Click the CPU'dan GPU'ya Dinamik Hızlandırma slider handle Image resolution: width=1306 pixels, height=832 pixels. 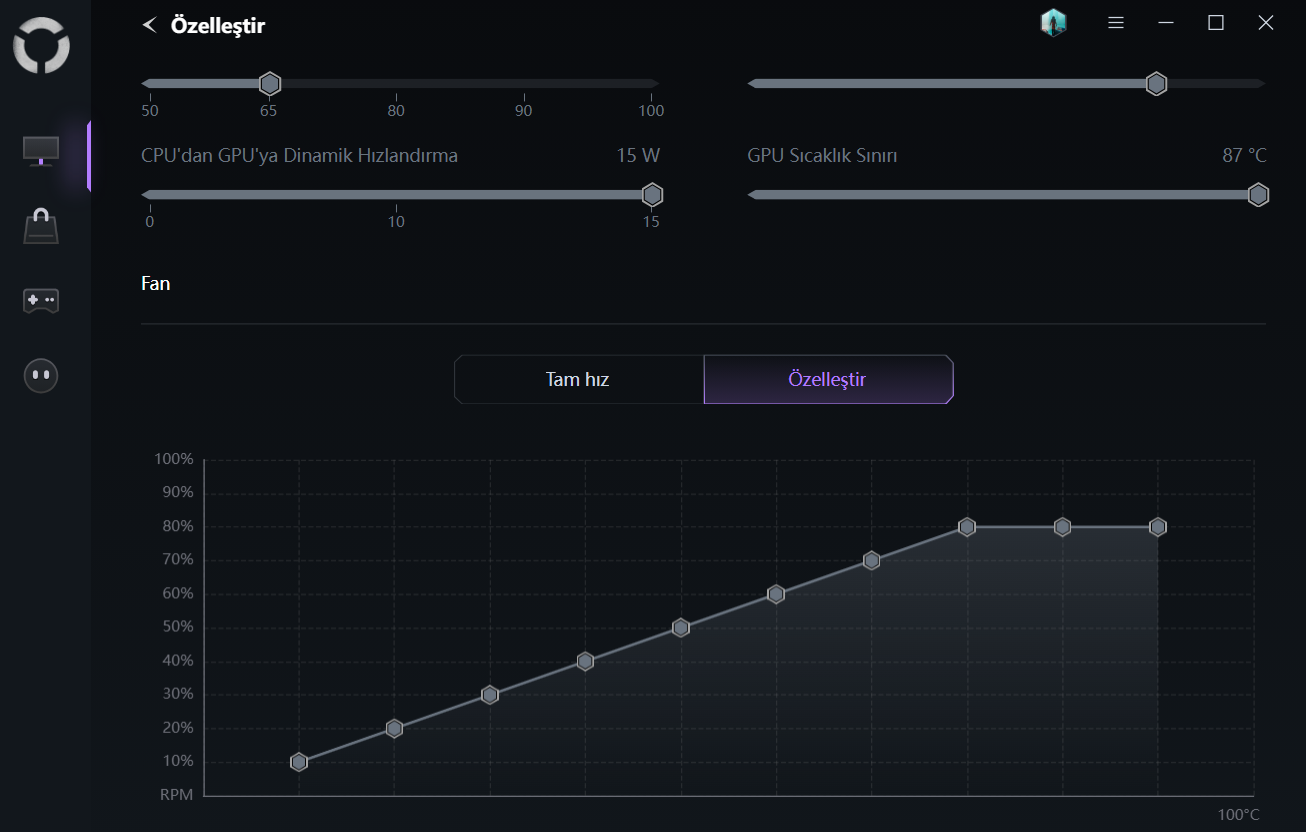(x=652, y=195)
